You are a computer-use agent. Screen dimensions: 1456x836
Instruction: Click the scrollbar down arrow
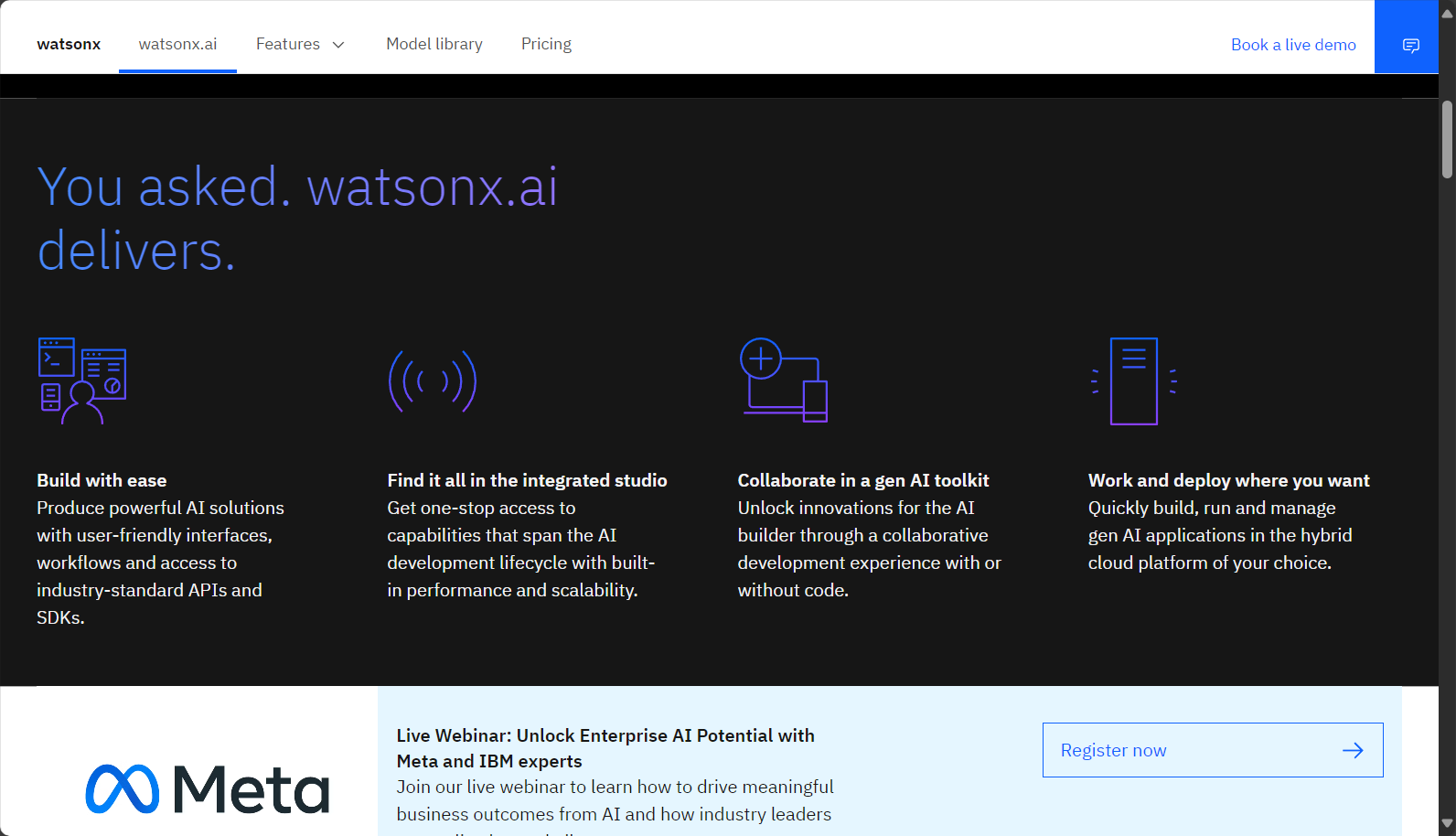pyautogui.click(x=1447, y=824)
